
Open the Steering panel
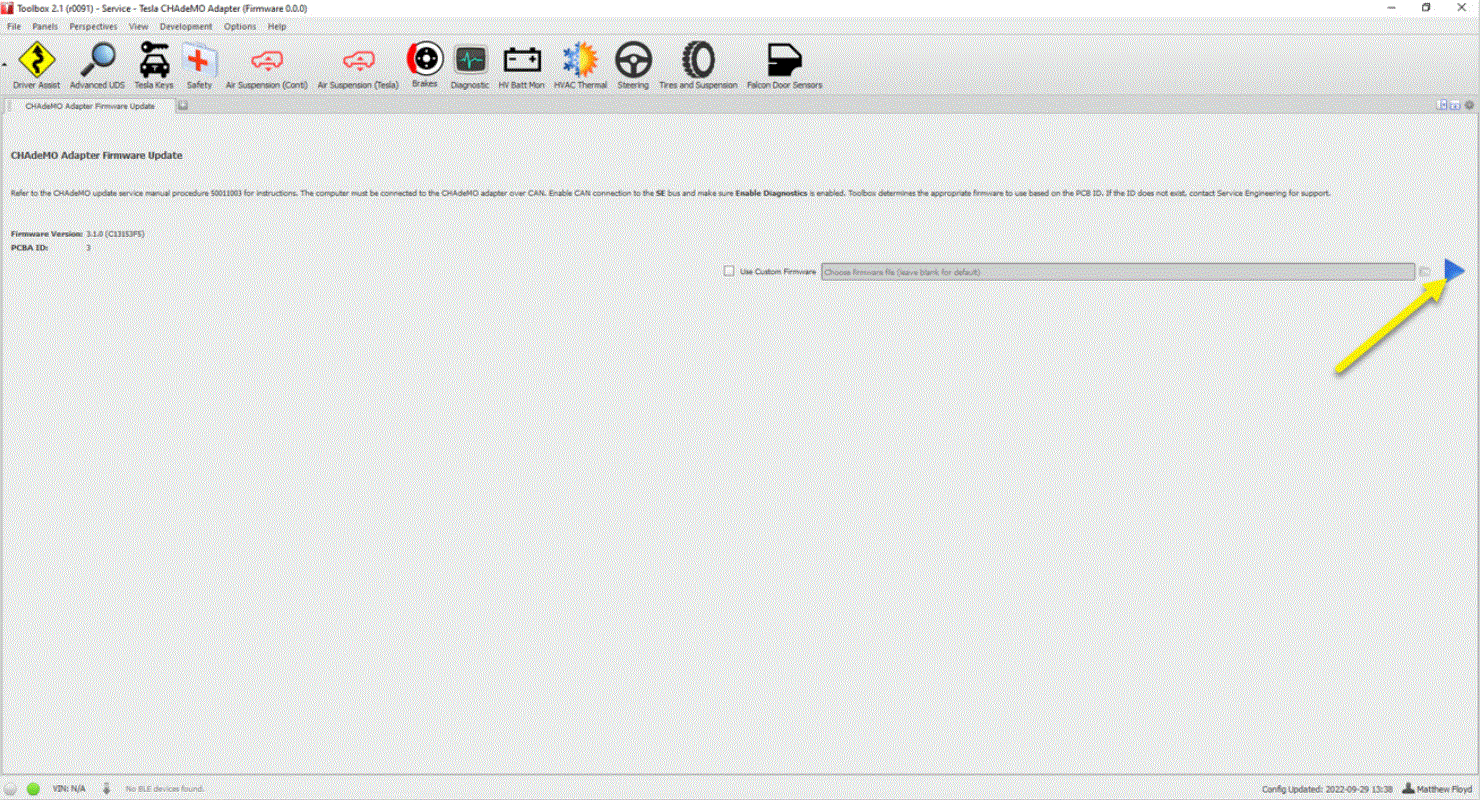pyautogui.click(x=633, y=67)
